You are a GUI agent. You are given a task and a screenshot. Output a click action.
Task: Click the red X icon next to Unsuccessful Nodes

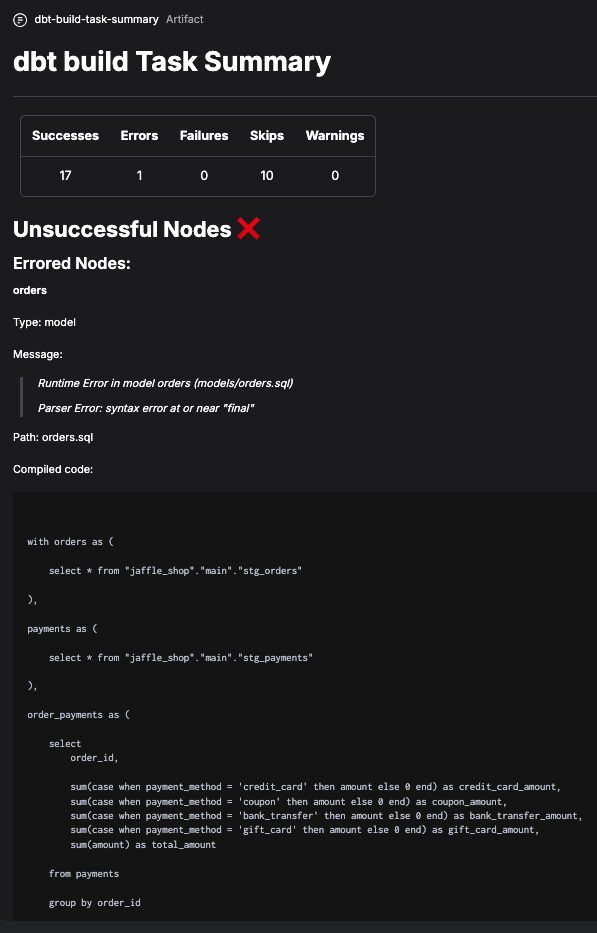248,228
